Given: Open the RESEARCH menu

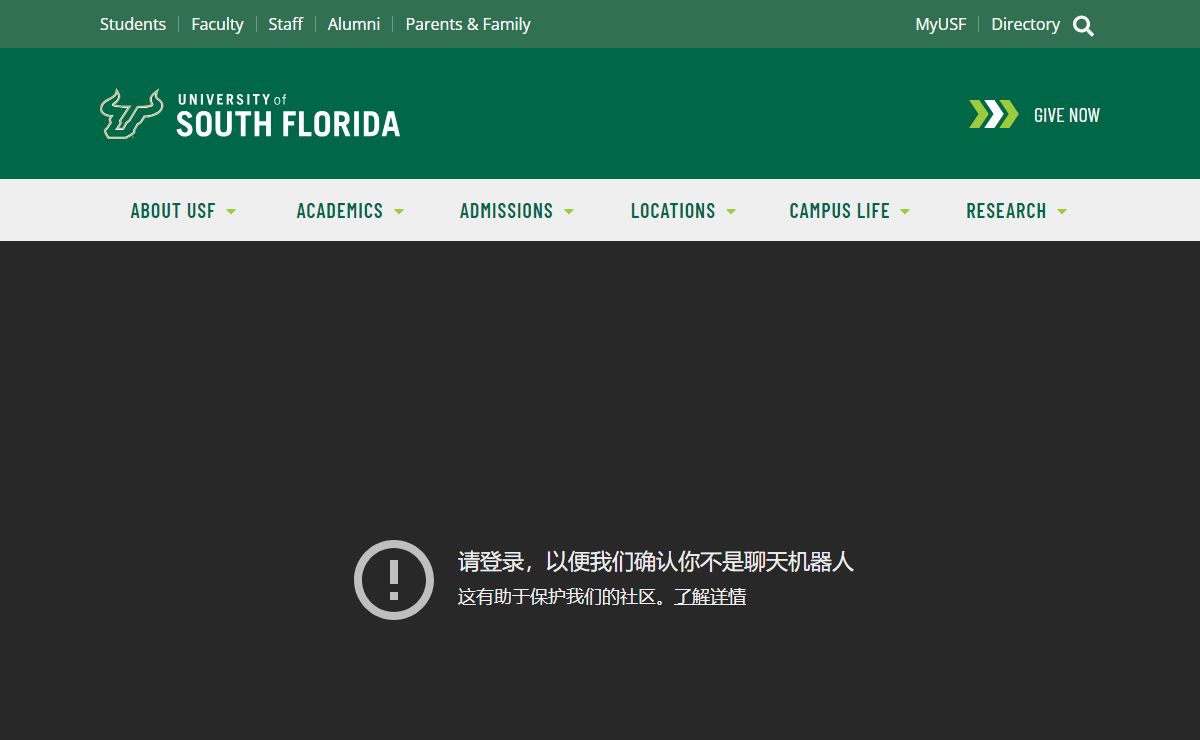Looking at the screenshot, I should point(1006,211).
